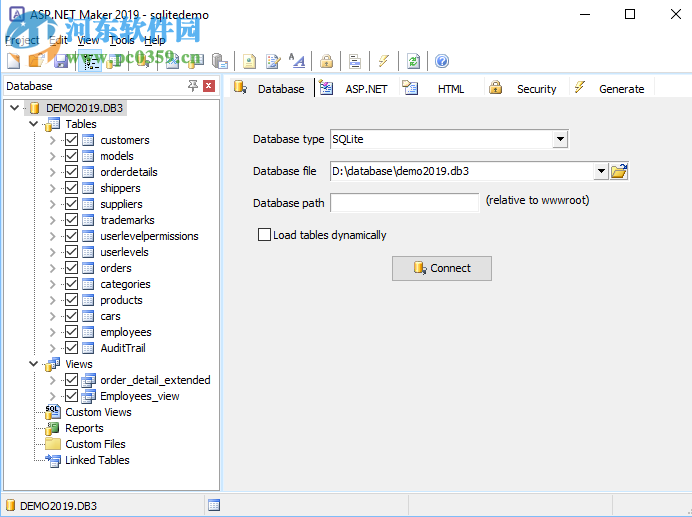Click the green arrows synchronize toolbar icon
Screen dimensions: 692x517
413,61
